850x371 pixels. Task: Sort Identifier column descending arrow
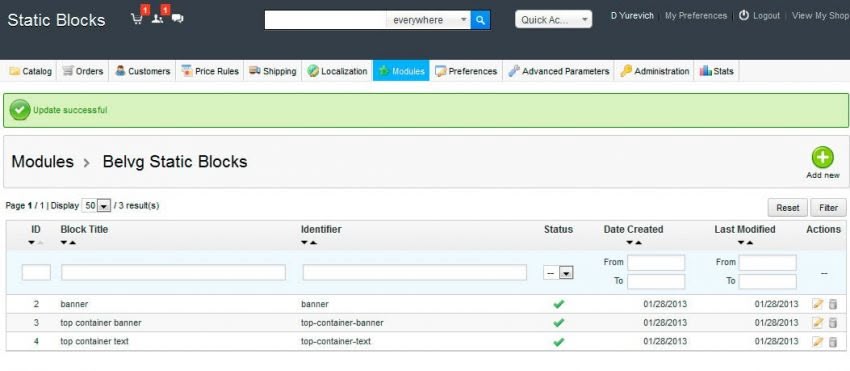coord(305,242)
